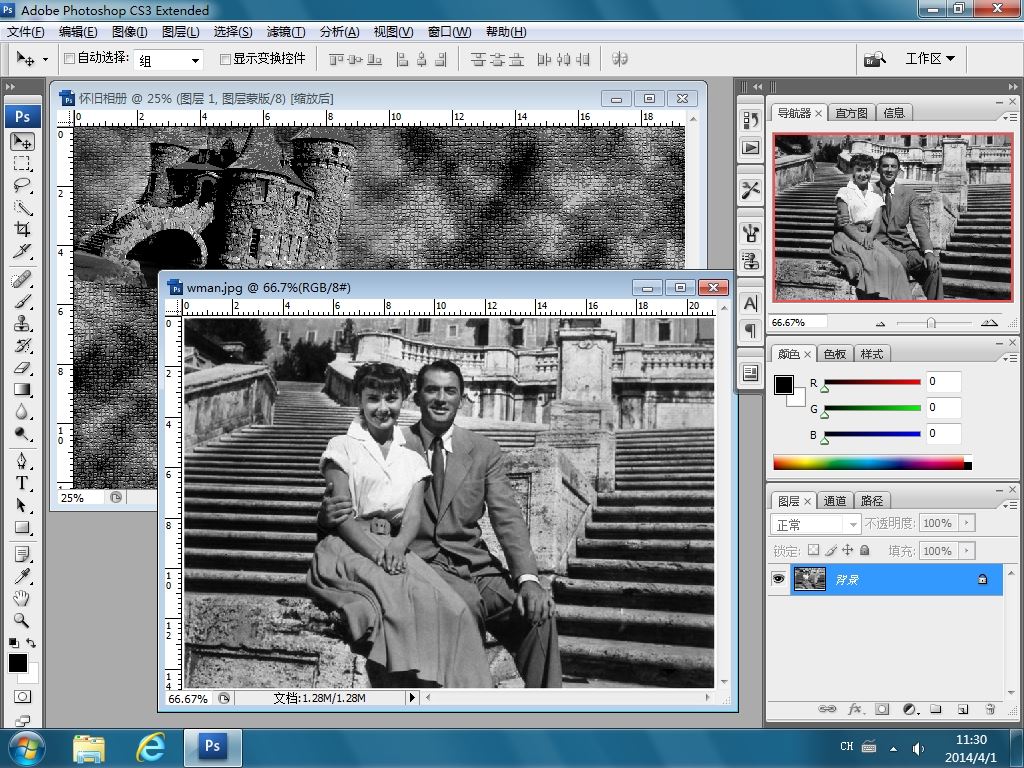The height and width of the screenshot is (768, 1024).
Task: Select the Pen tool
Action: click(x=22, y=461)
